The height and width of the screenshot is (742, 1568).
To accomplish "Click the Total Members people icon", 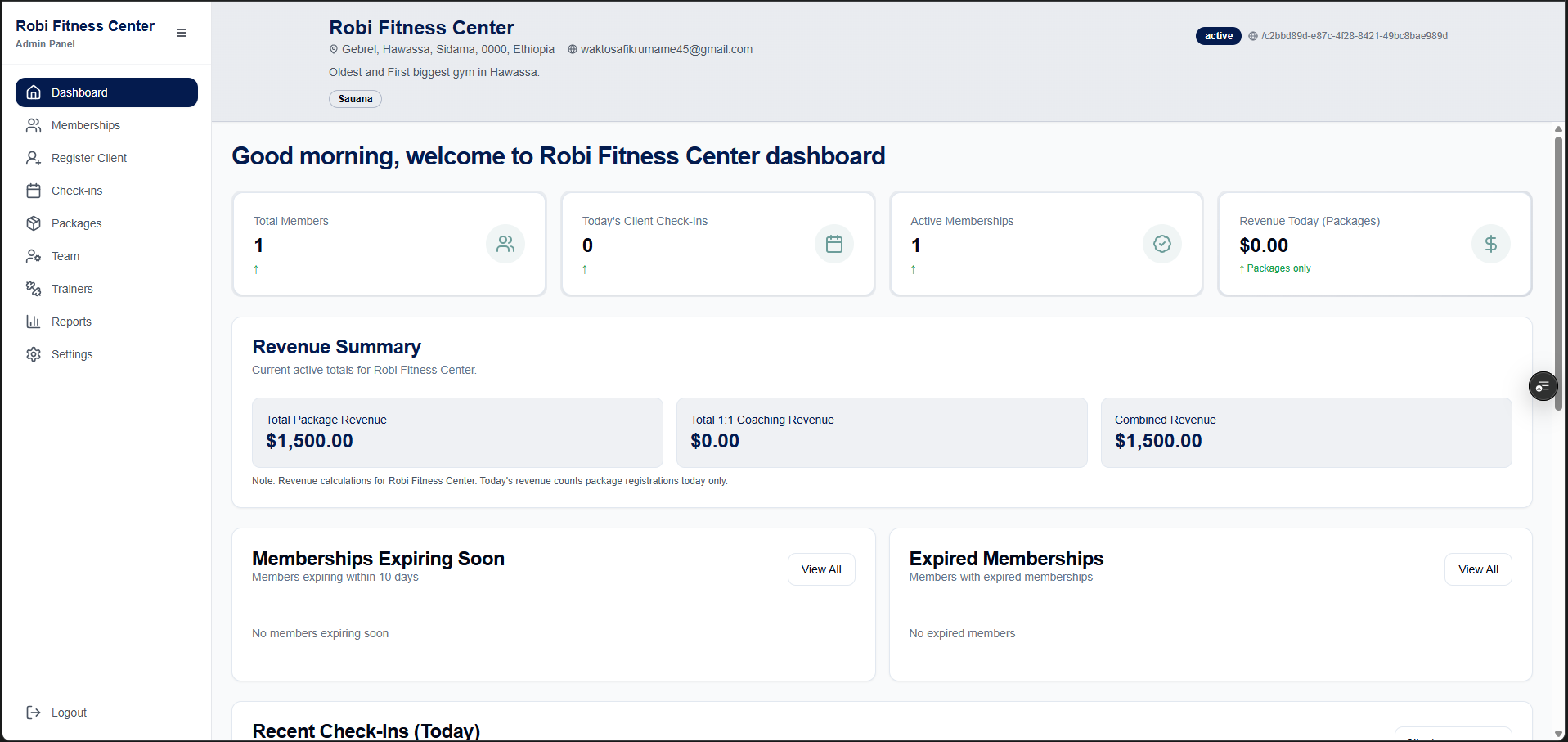I will click(x=505, y=244).
